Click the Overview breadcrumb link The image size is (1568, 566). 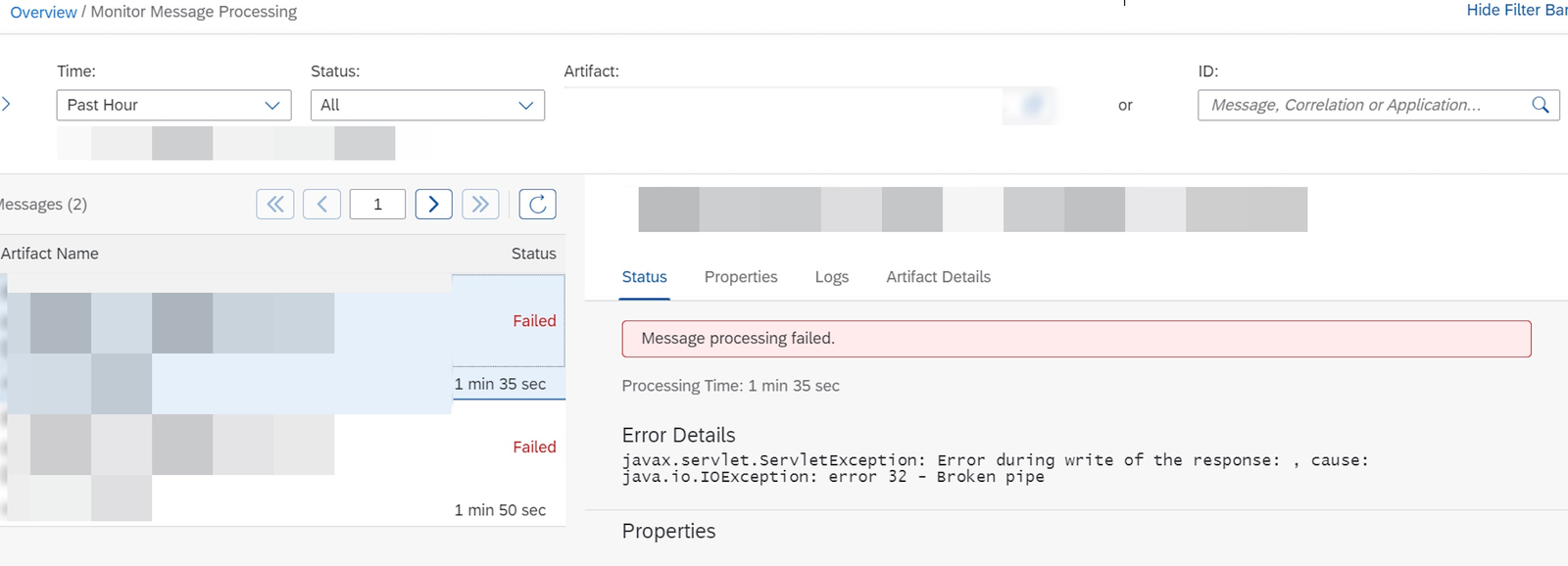[43, 12]
